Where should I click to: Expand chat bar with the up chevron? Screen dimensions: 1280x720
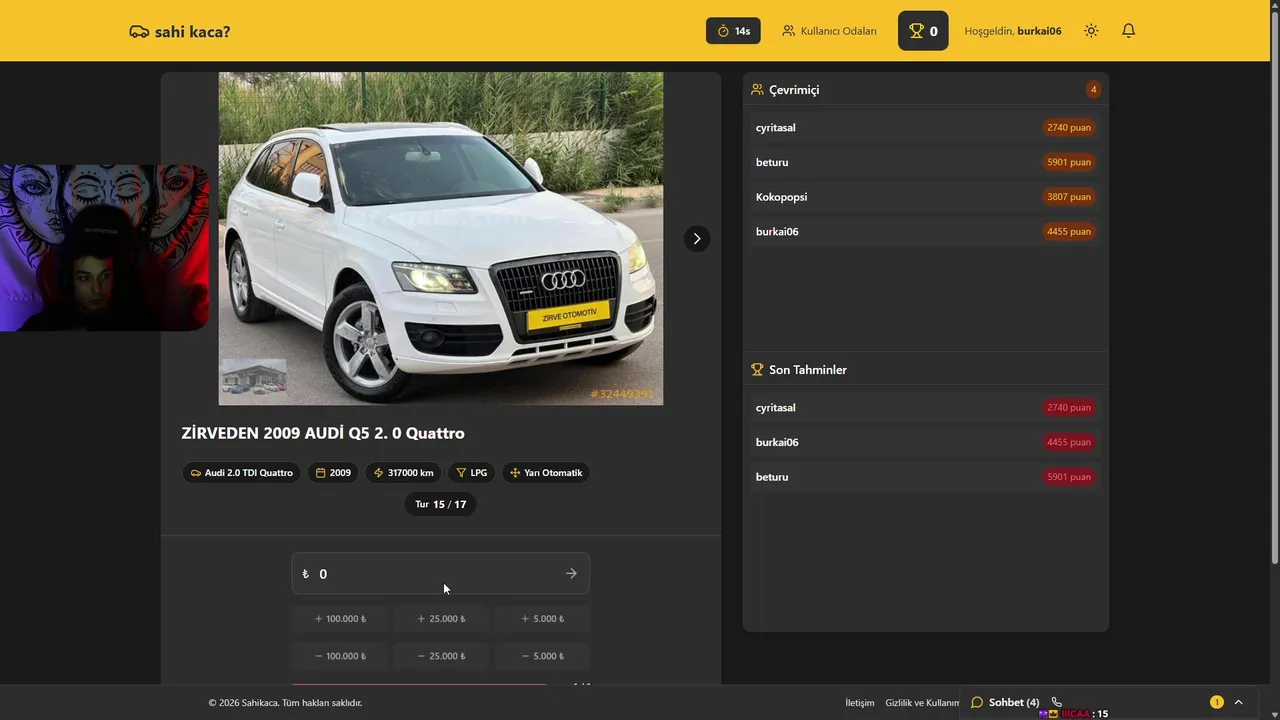pyautogui.click(x=1239, y=702)
